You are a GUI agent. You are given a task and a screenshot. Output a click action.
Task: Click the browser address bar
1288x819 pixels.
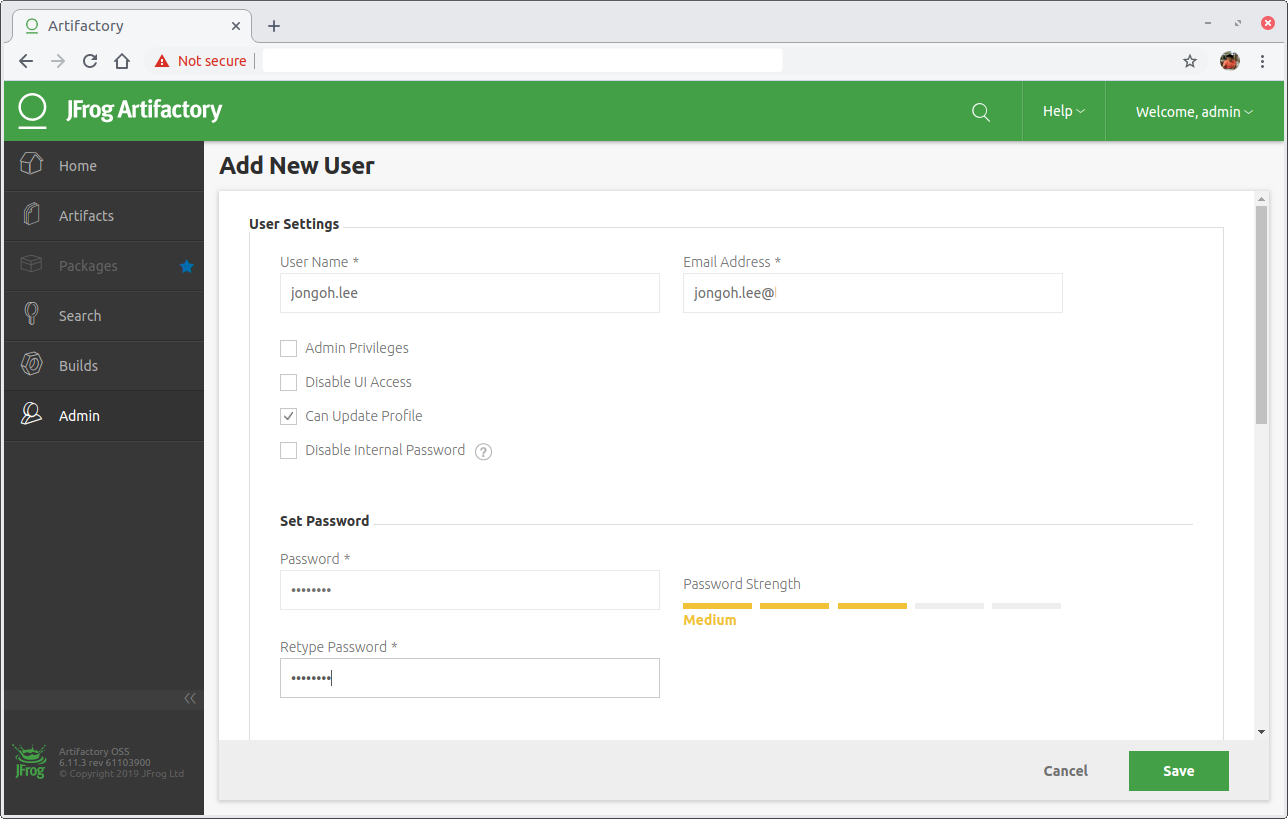(x=522, y=61)
